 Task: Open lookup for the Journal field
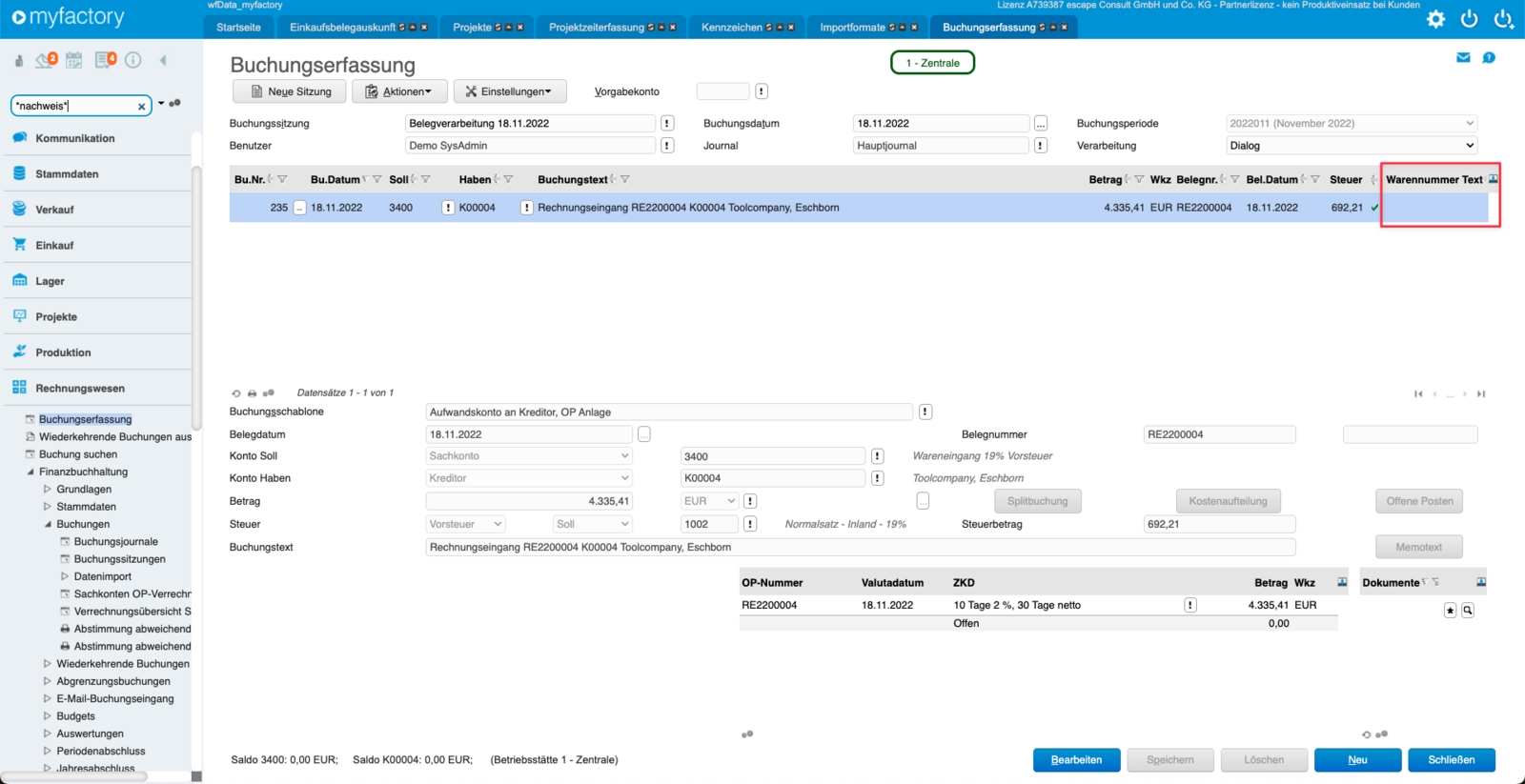point(1041,146)
